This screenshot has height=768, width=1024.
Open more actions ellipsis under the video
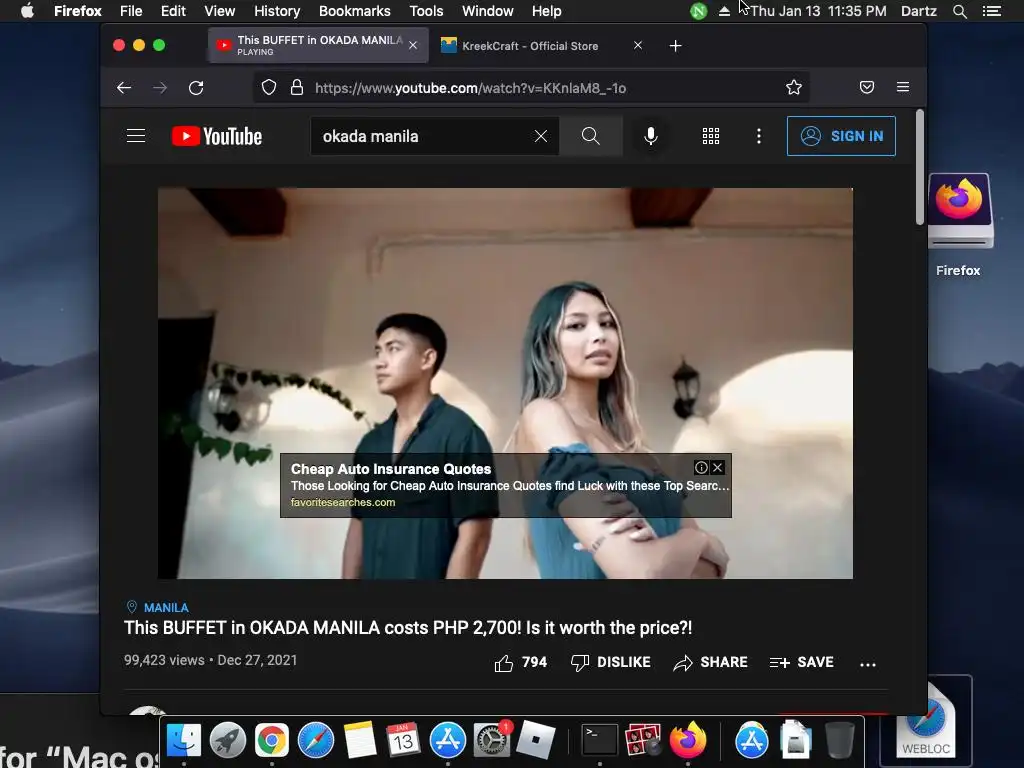click(x=867, y=664)
